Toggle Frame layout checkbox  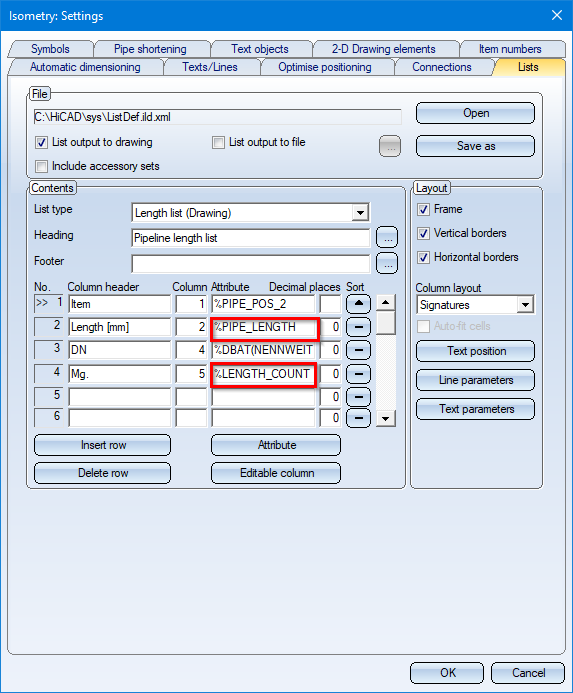click(x=424, y=209)
